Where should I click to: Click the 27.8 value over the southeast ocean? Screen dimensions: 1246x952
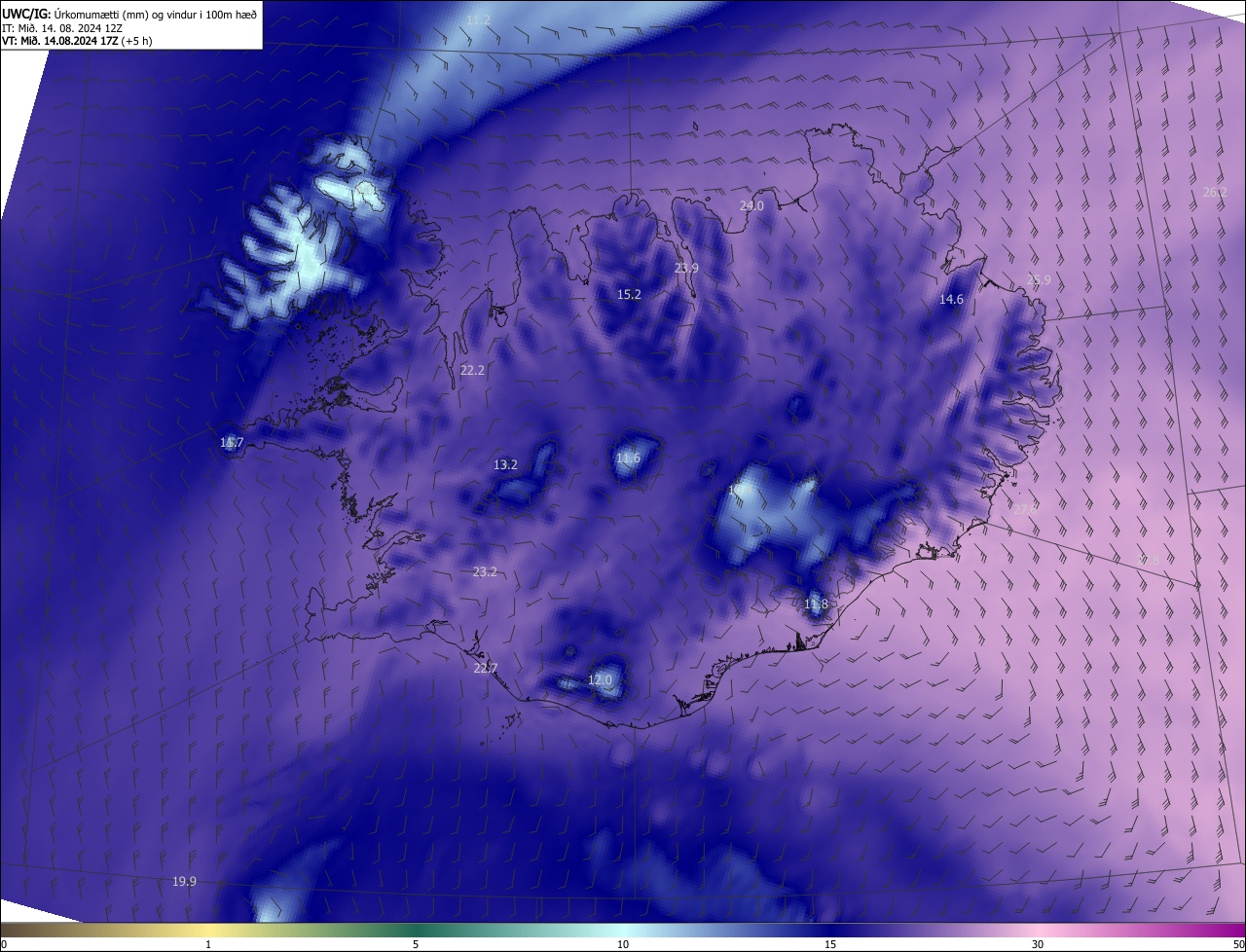coord(1150,560)
